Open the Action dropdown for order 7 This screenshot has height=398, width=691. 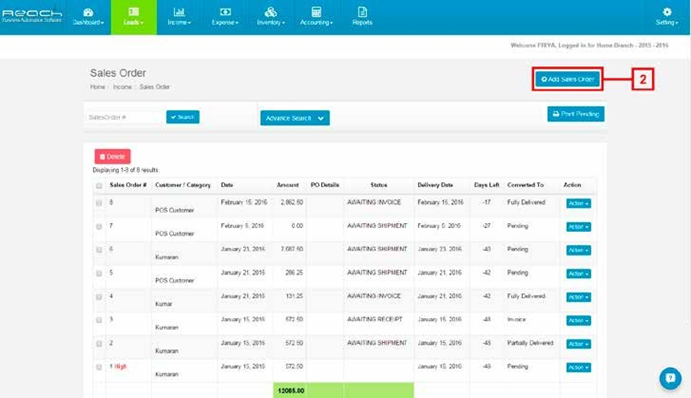click(578, 227)
